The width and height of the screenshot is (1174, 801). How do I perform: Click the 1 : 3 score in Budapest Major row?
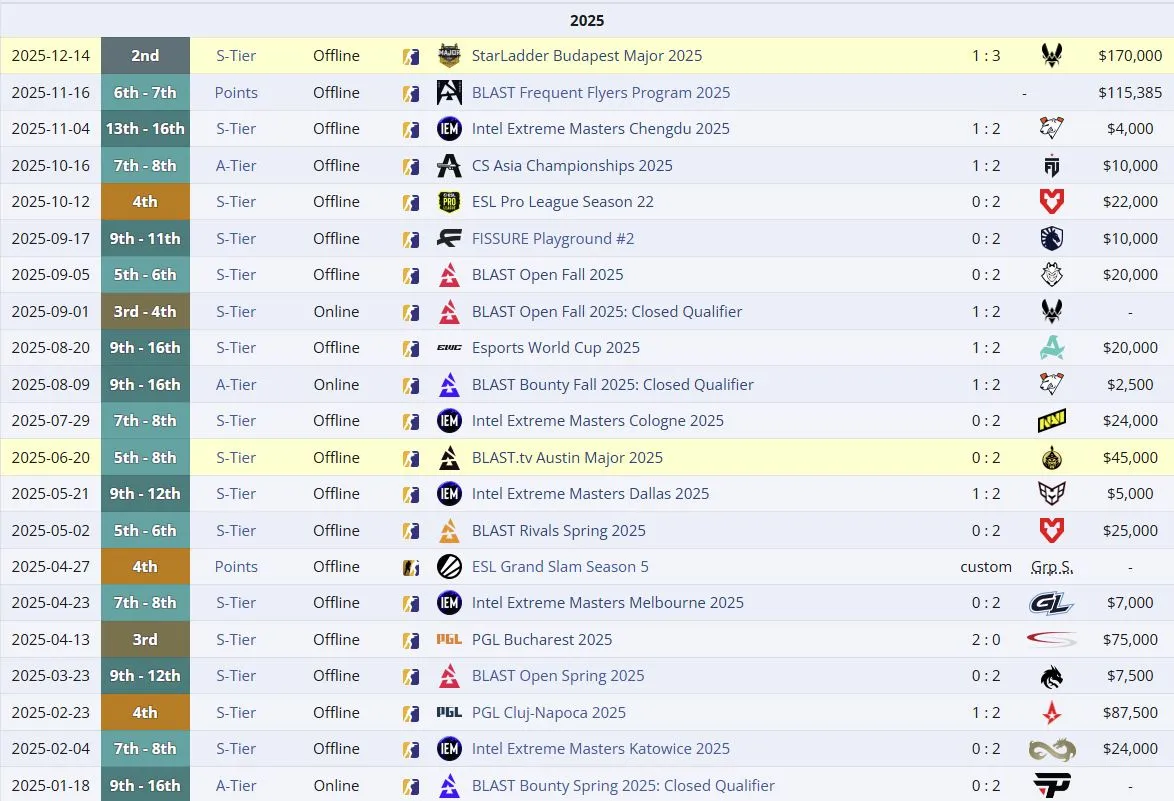pyautogui.click(x=985, y=55)
